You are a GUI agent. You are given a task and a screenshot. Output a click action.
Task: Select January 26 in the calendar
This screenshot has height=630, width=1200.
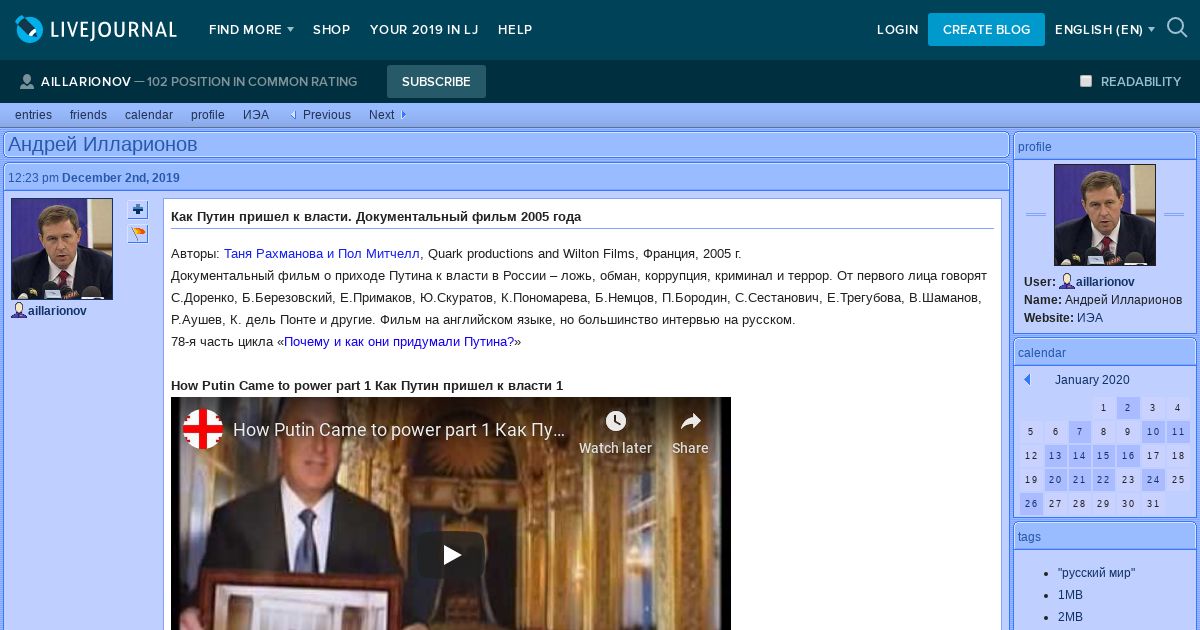(1031, 504)
